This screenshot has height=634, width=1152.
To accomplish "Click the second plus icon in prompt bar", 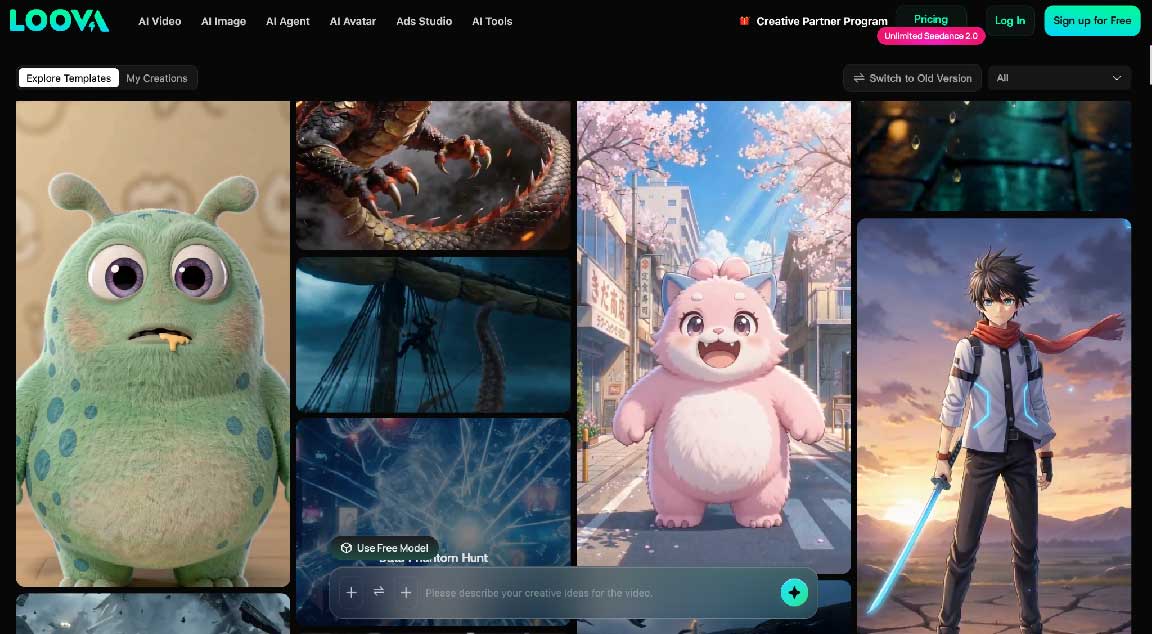I will (x=406, y=592).
